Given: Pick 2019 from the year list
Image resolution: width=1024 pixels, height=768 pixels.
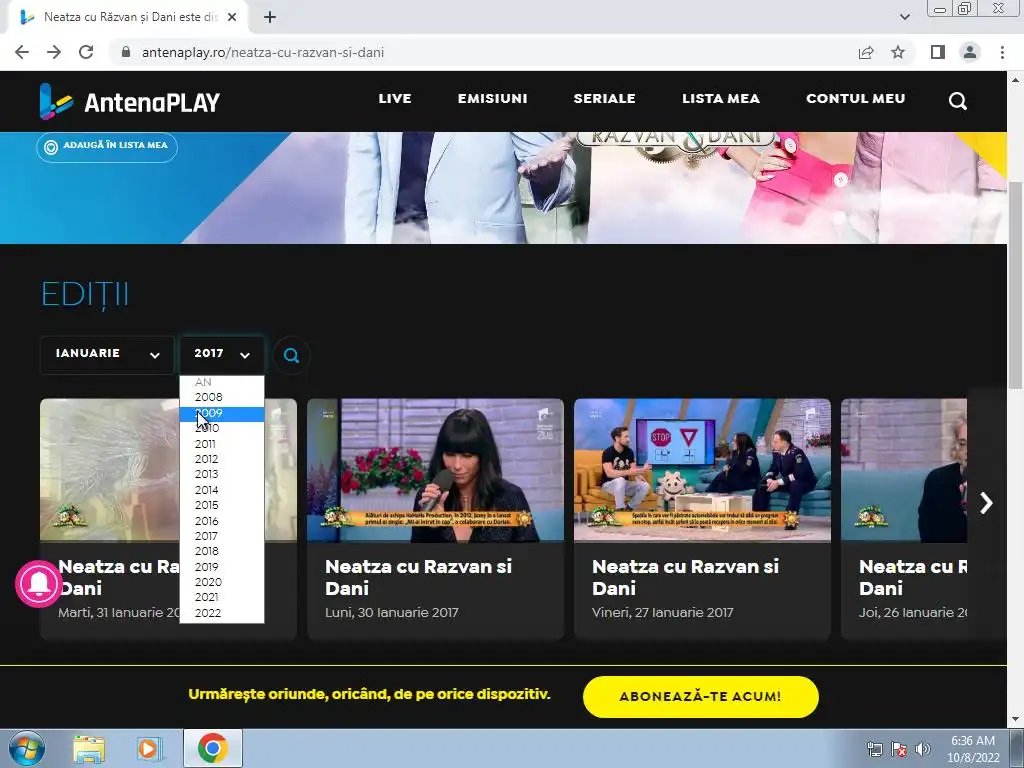Looking at the screenshot, I should coord(222,567).
